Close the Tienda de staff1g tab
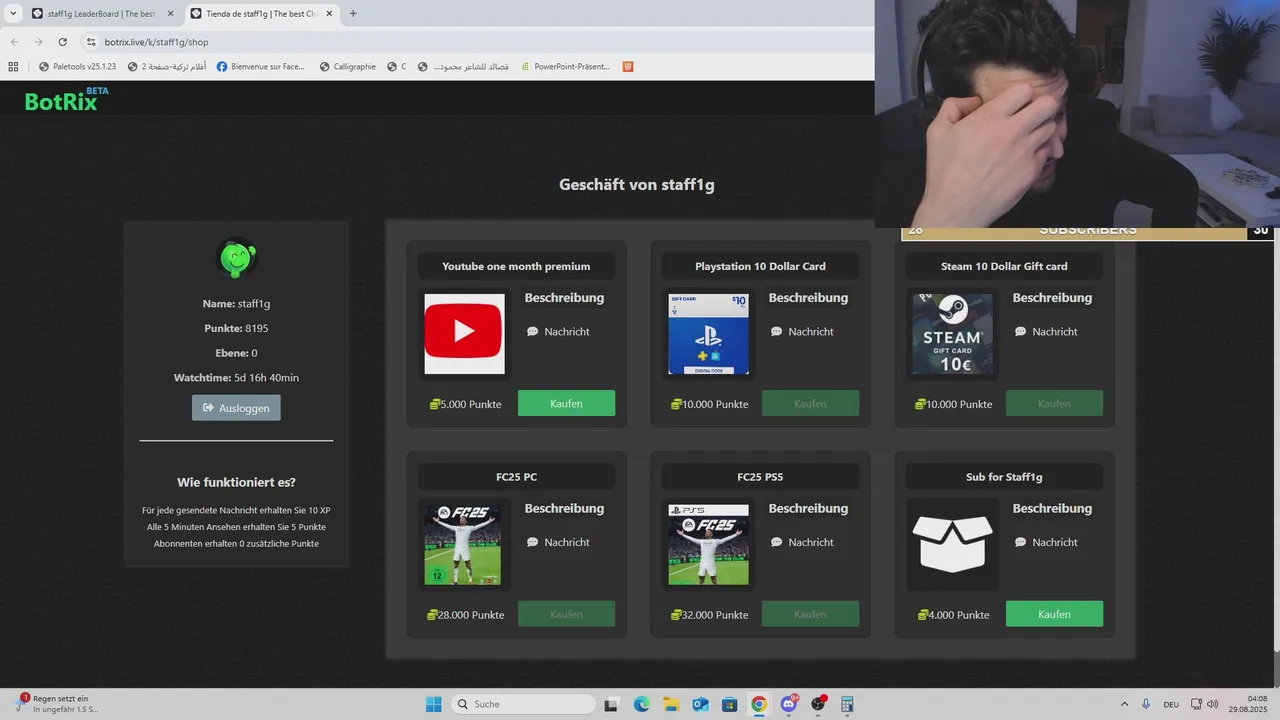 pyautogui.click(x=329, y=14)
